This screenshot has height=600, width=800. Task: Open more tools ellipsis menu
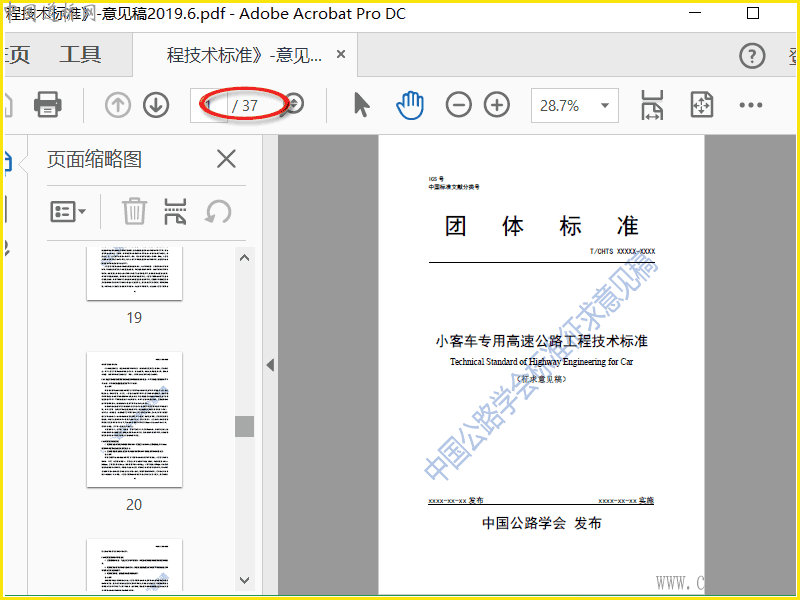[751, 105]
